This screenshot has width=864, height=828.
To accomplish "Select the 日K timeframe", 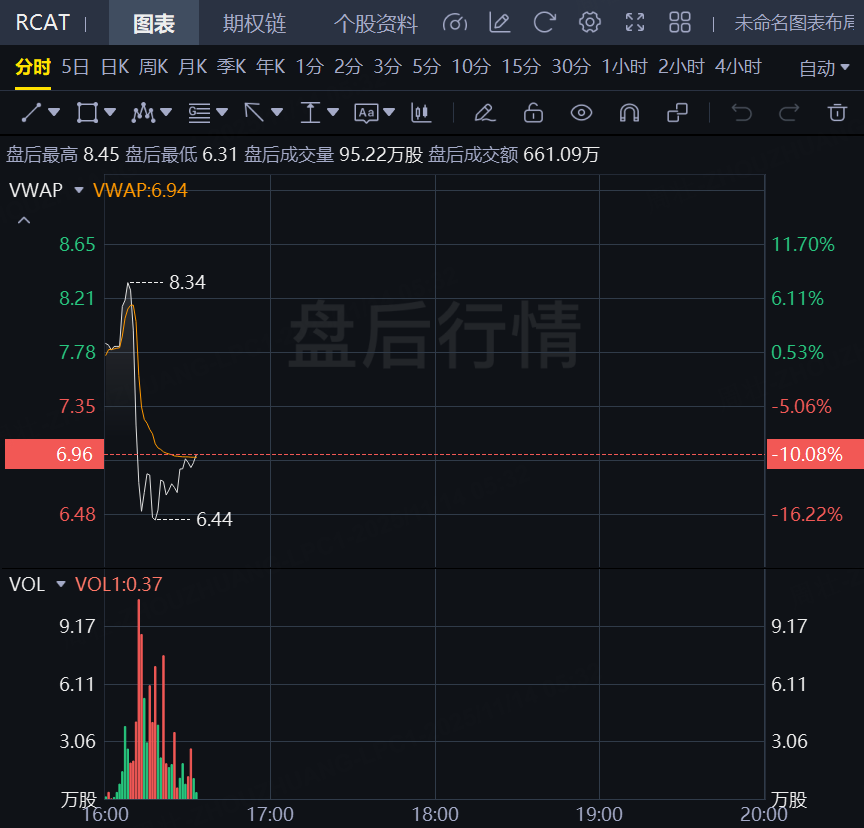I will coord(115,67).
